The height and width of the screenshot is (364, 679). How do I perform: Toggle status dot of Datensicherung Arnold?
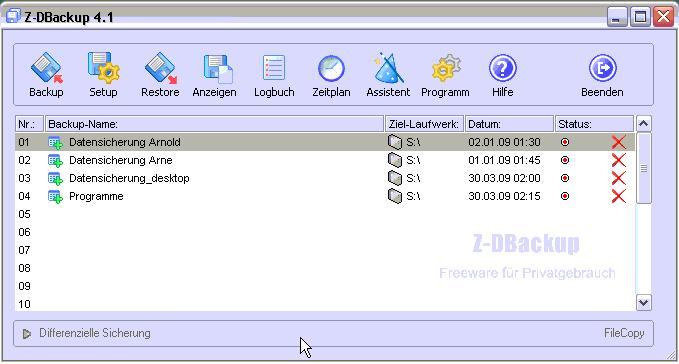pyautogui.click(x=565, y=142)
